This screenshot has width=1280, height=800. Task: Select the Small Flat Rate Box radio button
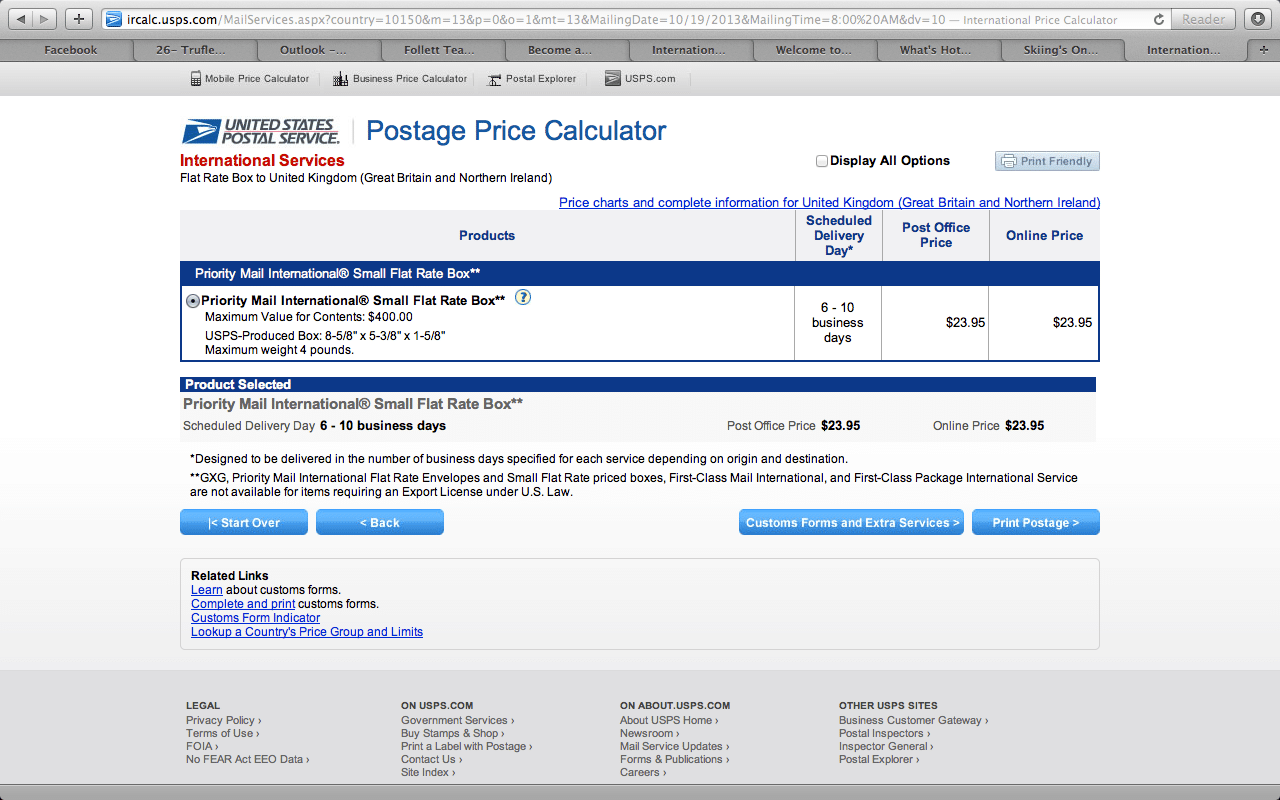(x=193, y=301)
